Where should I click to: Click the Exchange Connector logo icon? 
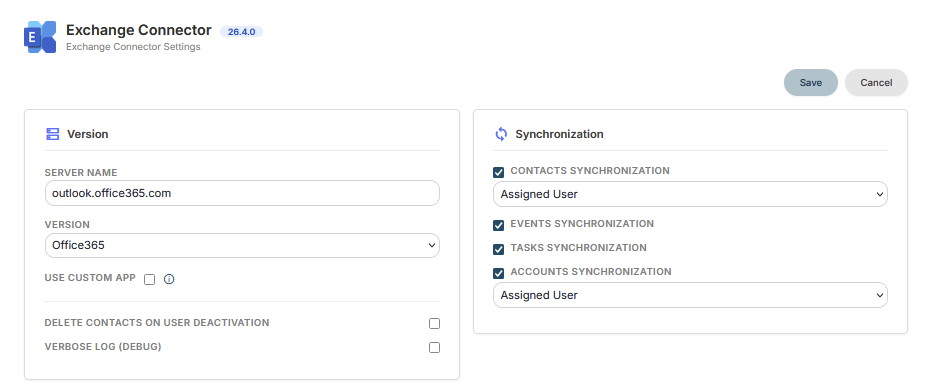[x=40, y=37]
